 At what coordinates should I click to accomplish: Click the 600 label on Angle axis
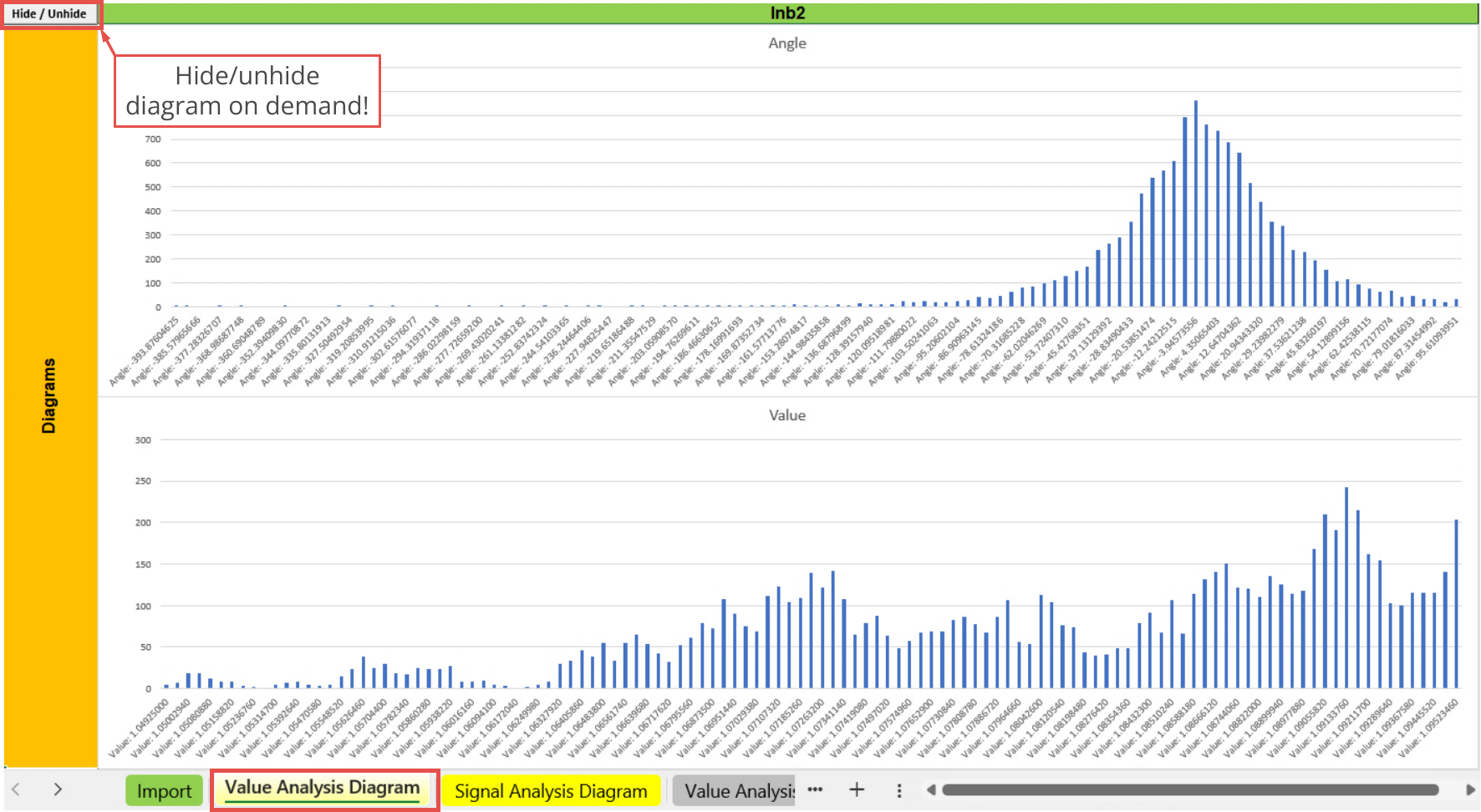click(x=153, y=164)
